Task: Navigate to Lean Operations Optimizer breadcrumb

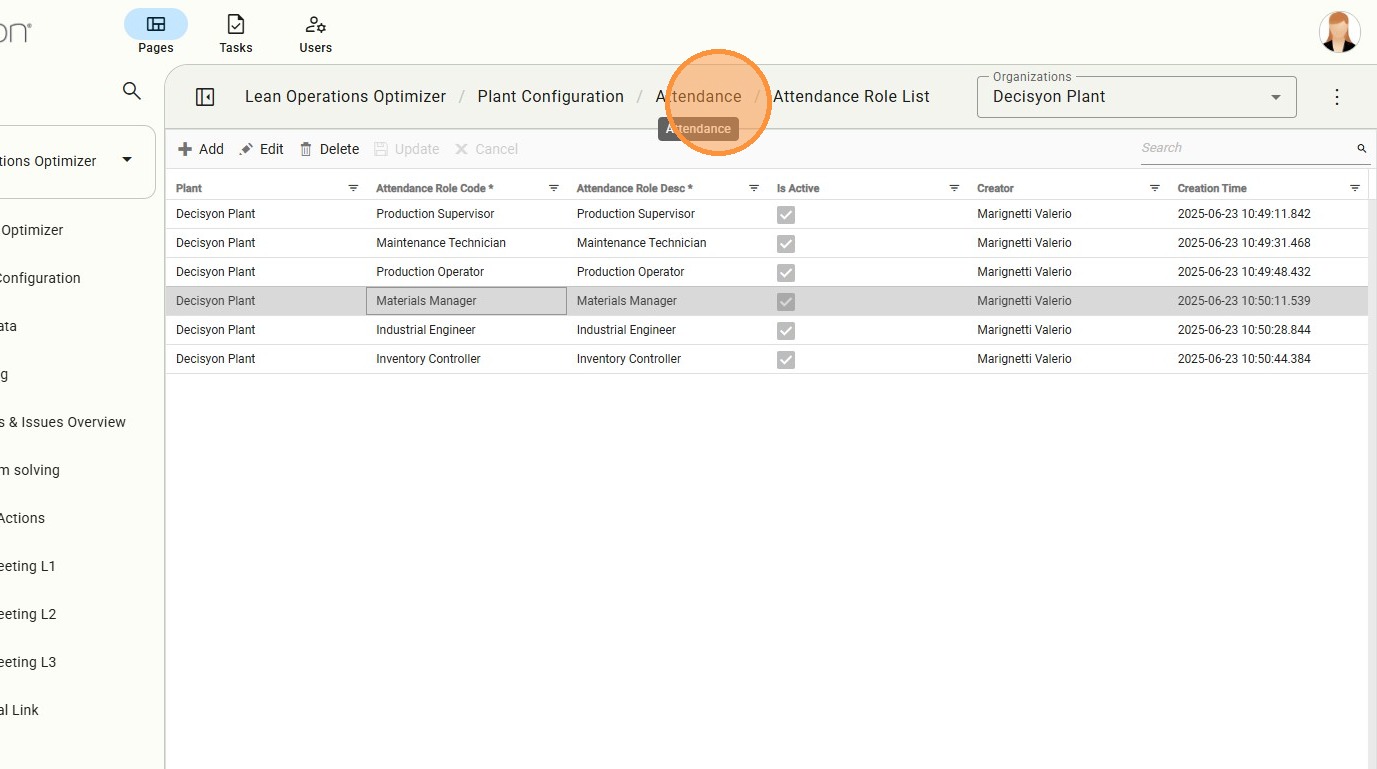Action: [345, 97]
